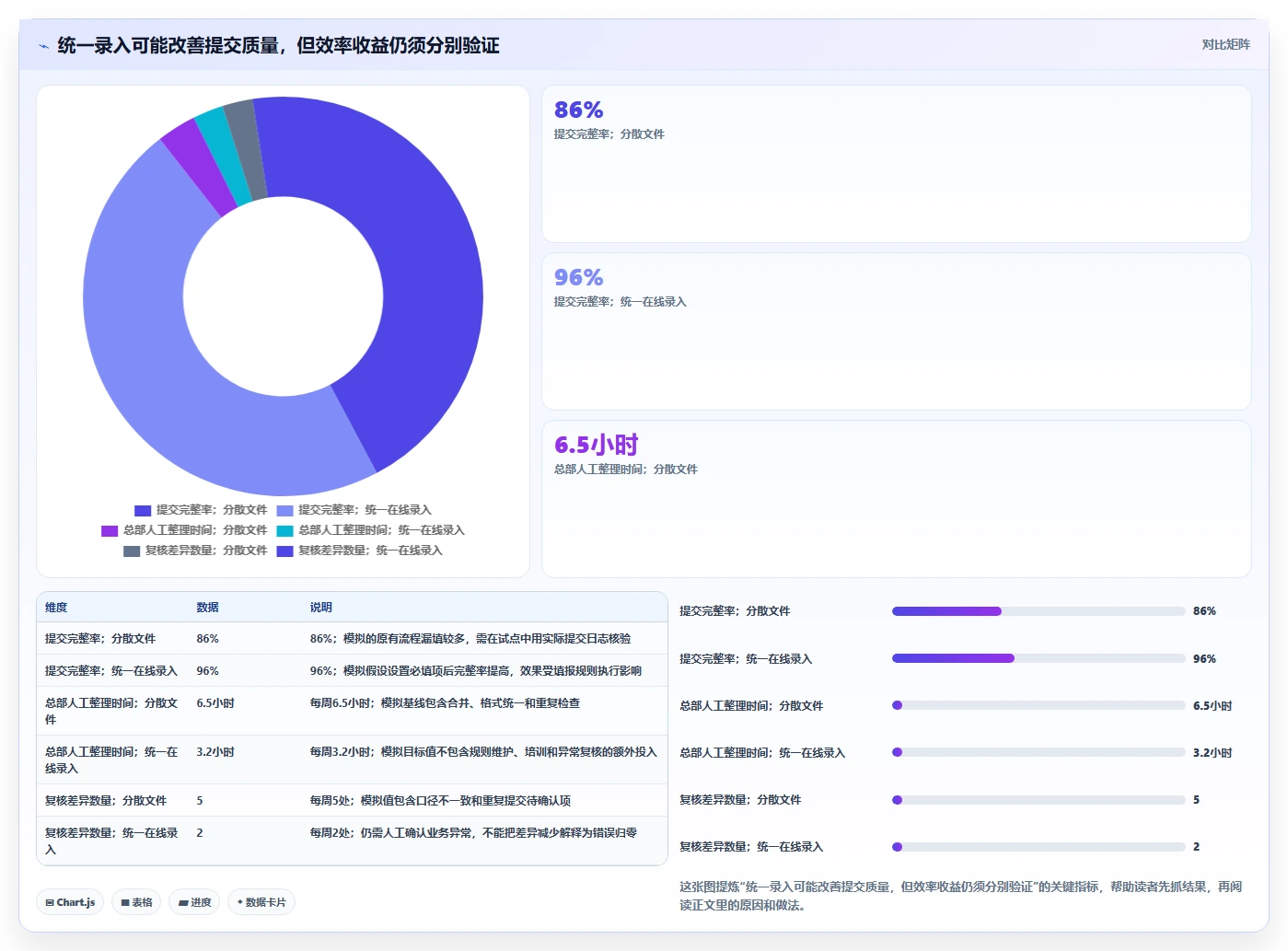Click the 维度 column header

coord(56,608)
